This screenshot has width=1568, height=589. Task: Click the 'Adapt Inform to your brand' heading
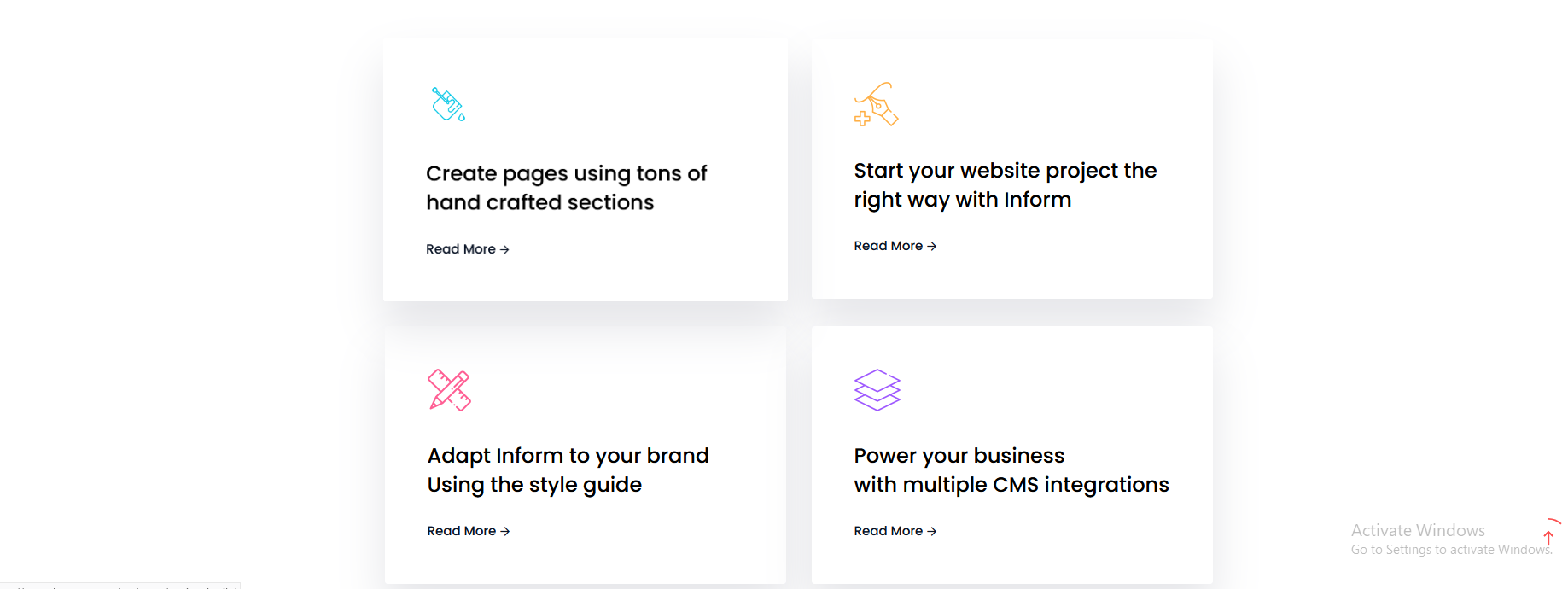click(x=568, y=456)
